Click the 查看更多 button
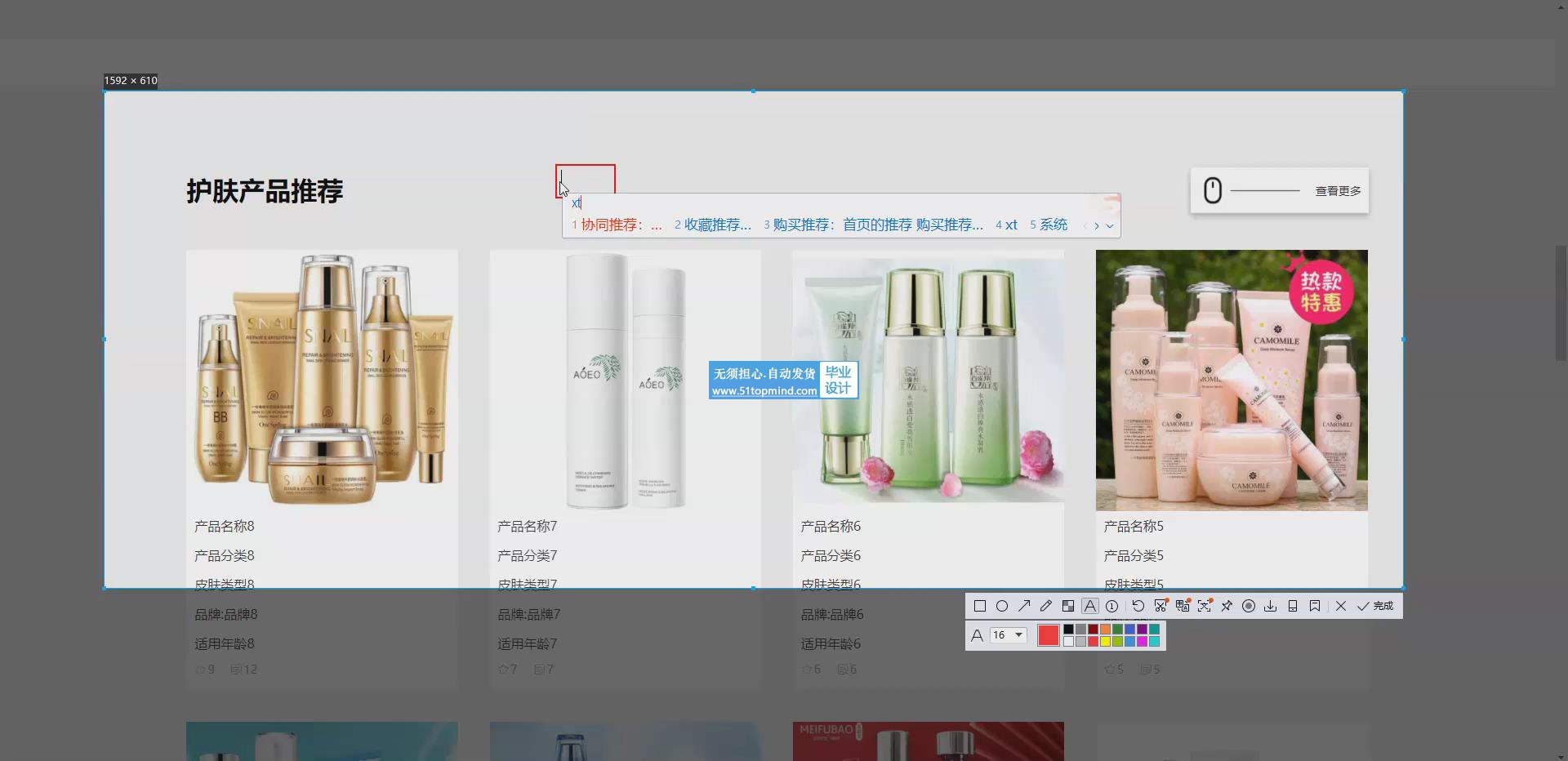The height and width of the screenshot is (761, 1568). tap(1280, 191)
